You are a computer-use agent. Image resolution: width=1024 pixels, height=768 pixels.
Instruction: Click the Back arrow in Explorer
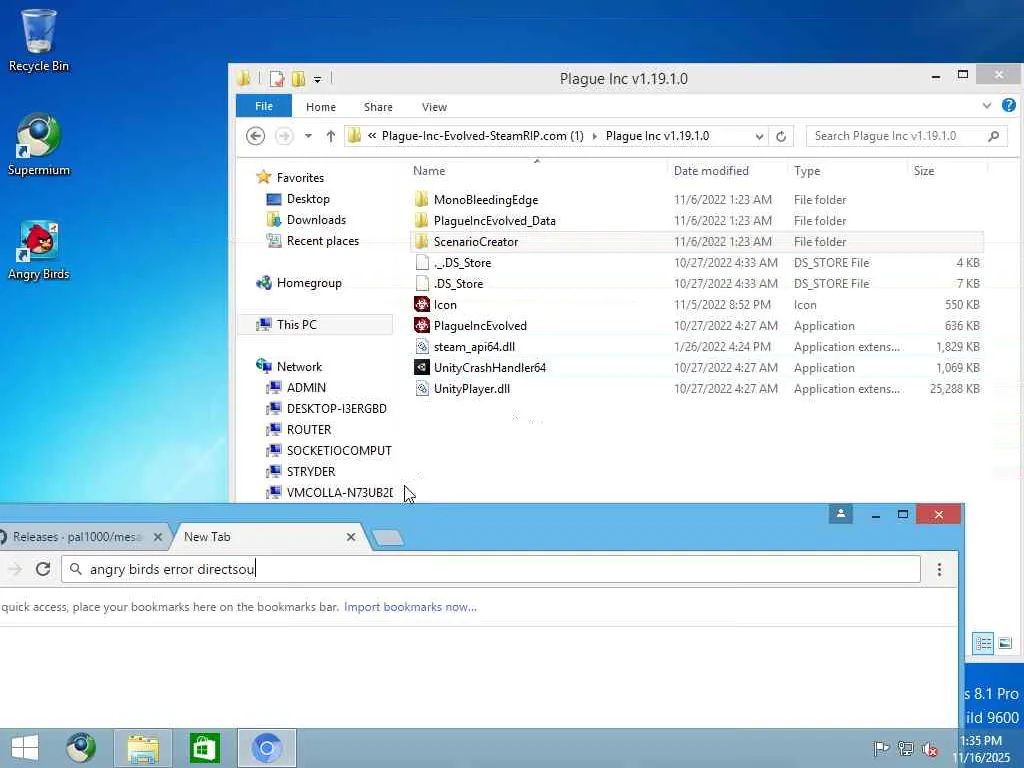255,136
